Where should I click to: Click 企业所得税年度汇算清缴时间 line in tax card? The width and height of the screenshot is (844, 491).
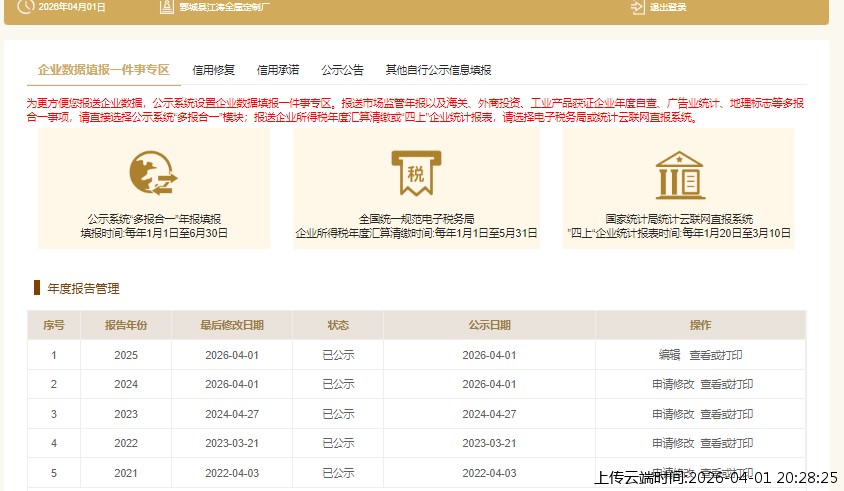pos(416,233)
